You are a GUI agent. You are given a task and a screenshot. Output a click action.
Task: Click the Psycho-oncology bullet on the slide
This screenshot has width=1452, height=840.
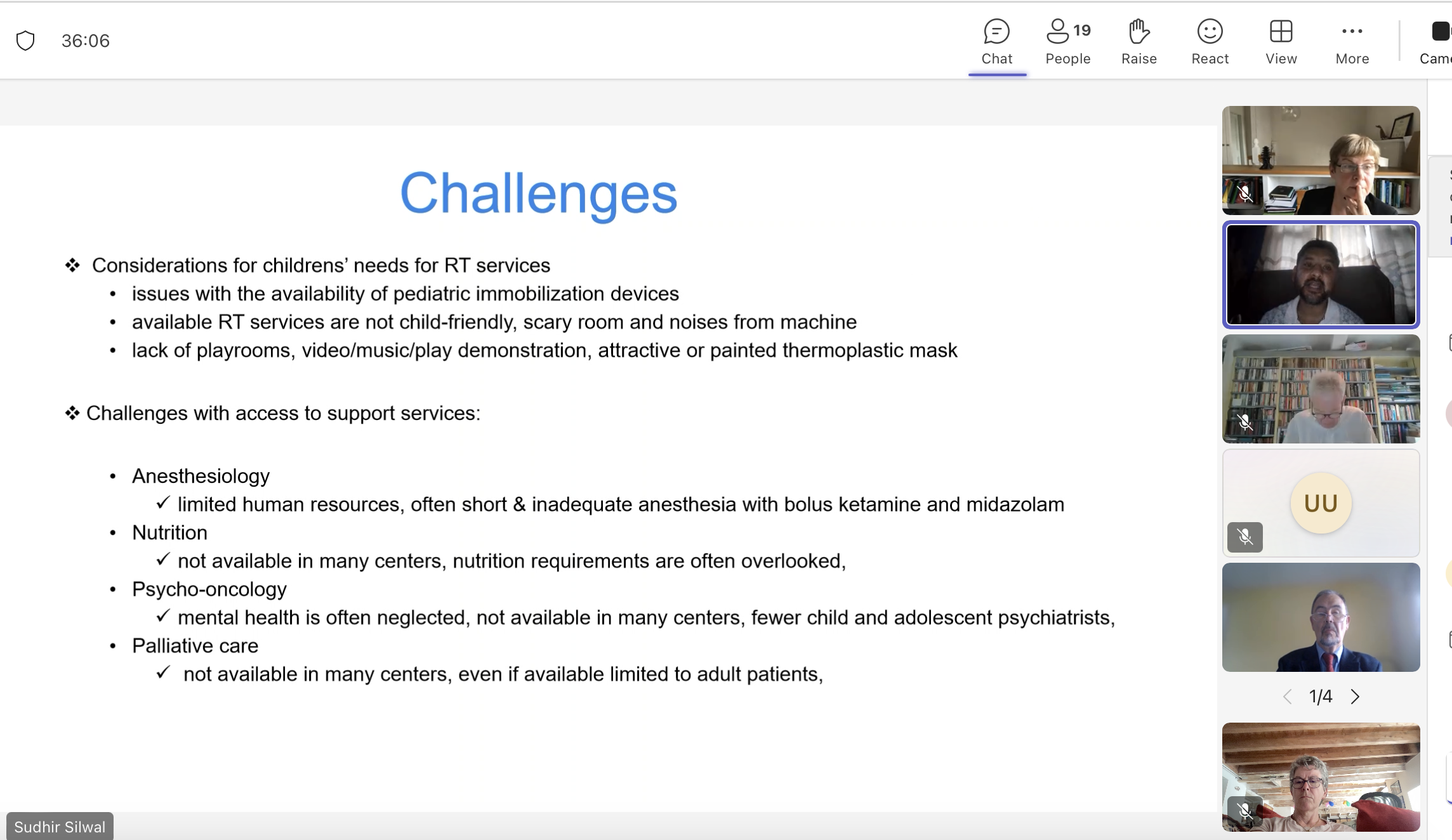(x=209, y=589)
